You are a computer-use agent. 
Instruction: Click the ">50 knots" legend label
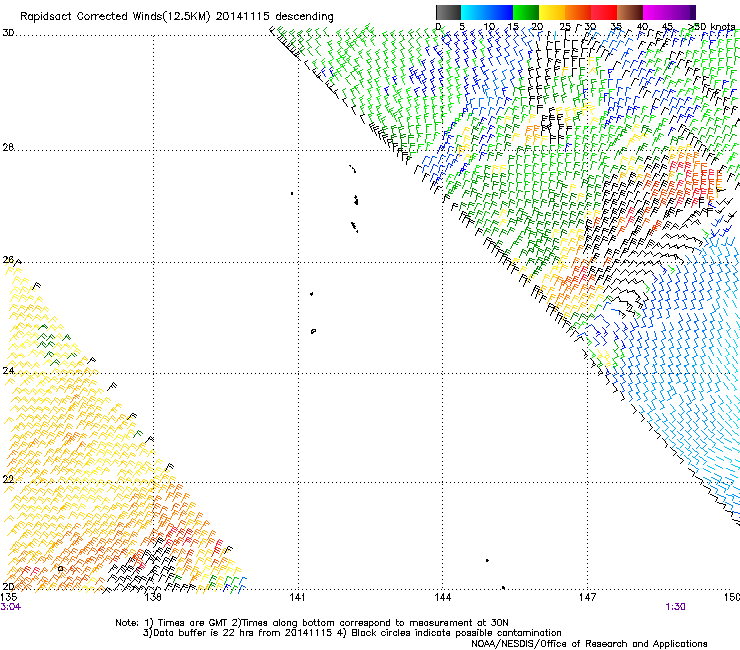pos(711,26)
